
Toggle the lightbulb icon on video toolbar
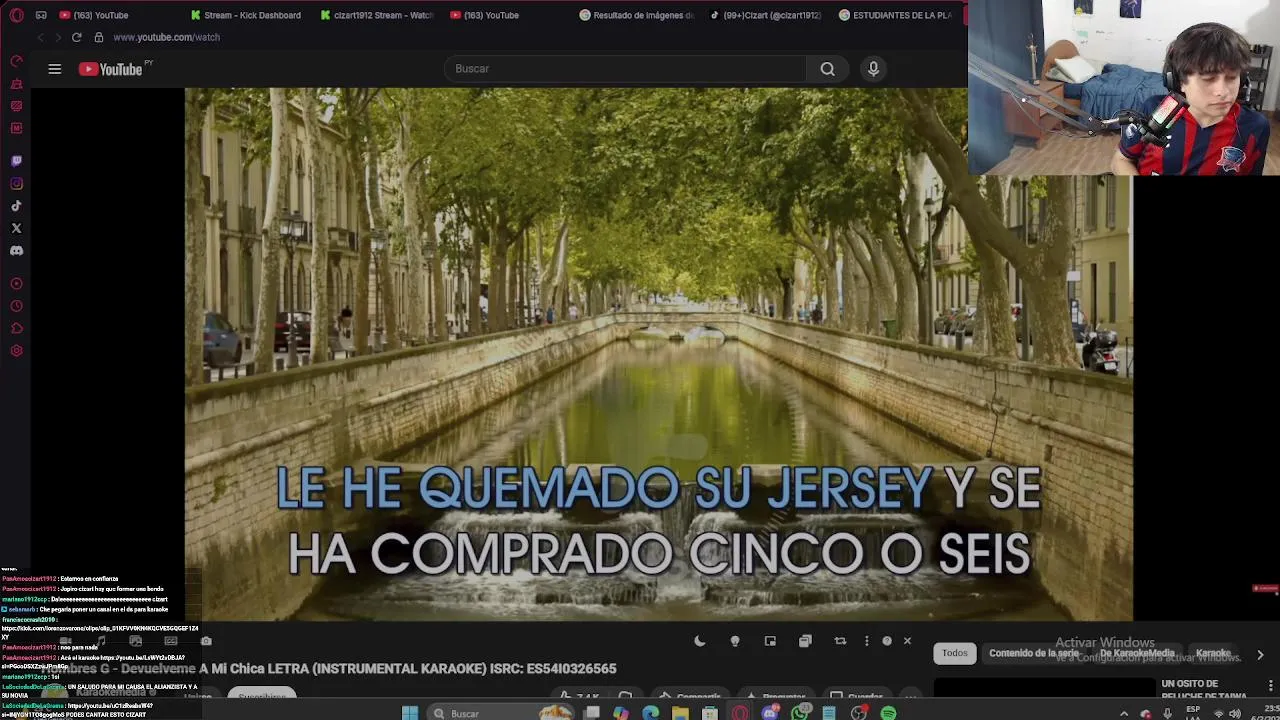[735, 641]
